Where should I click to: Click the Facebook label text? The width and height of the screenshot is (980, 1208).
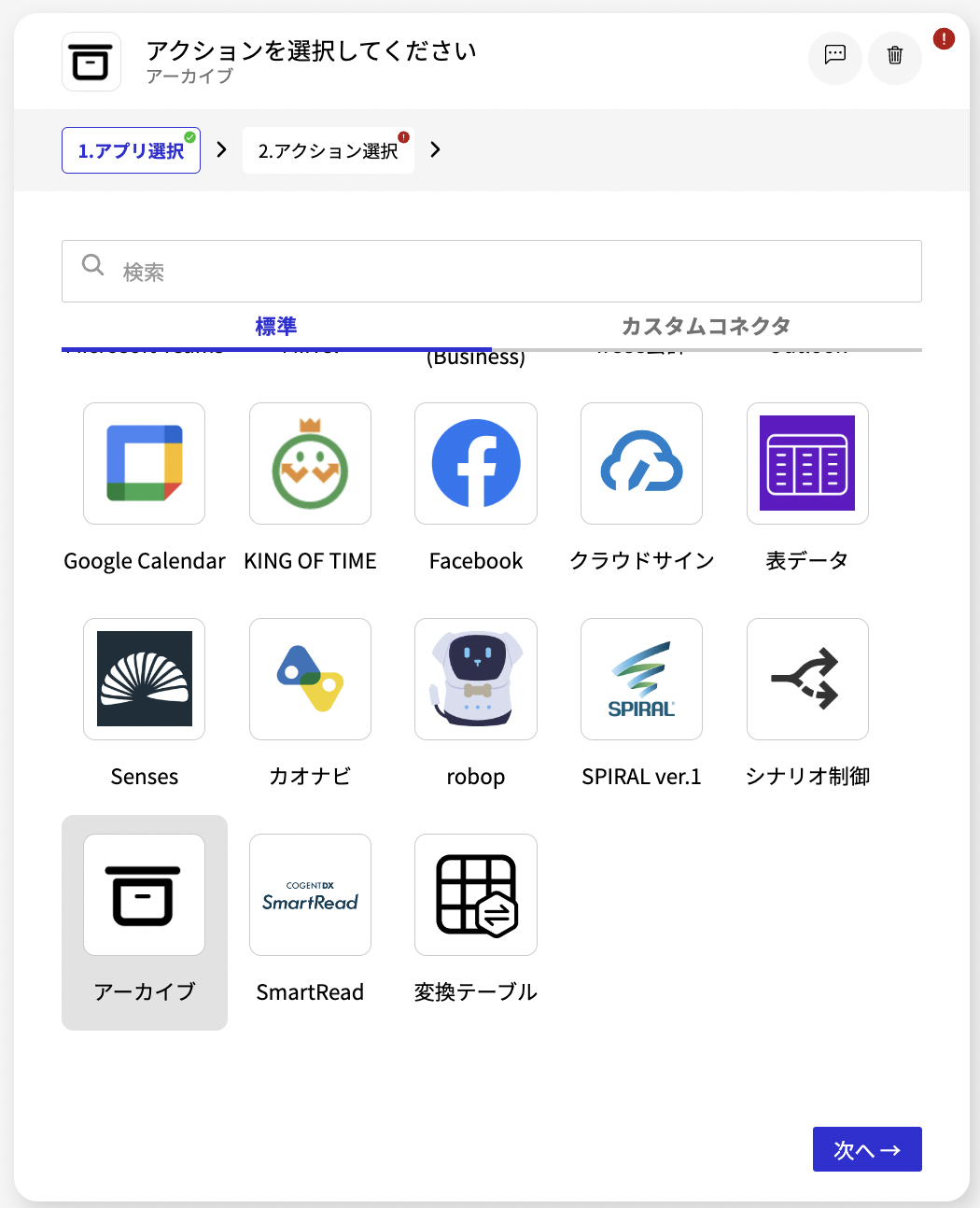click(x=476, y=561)
